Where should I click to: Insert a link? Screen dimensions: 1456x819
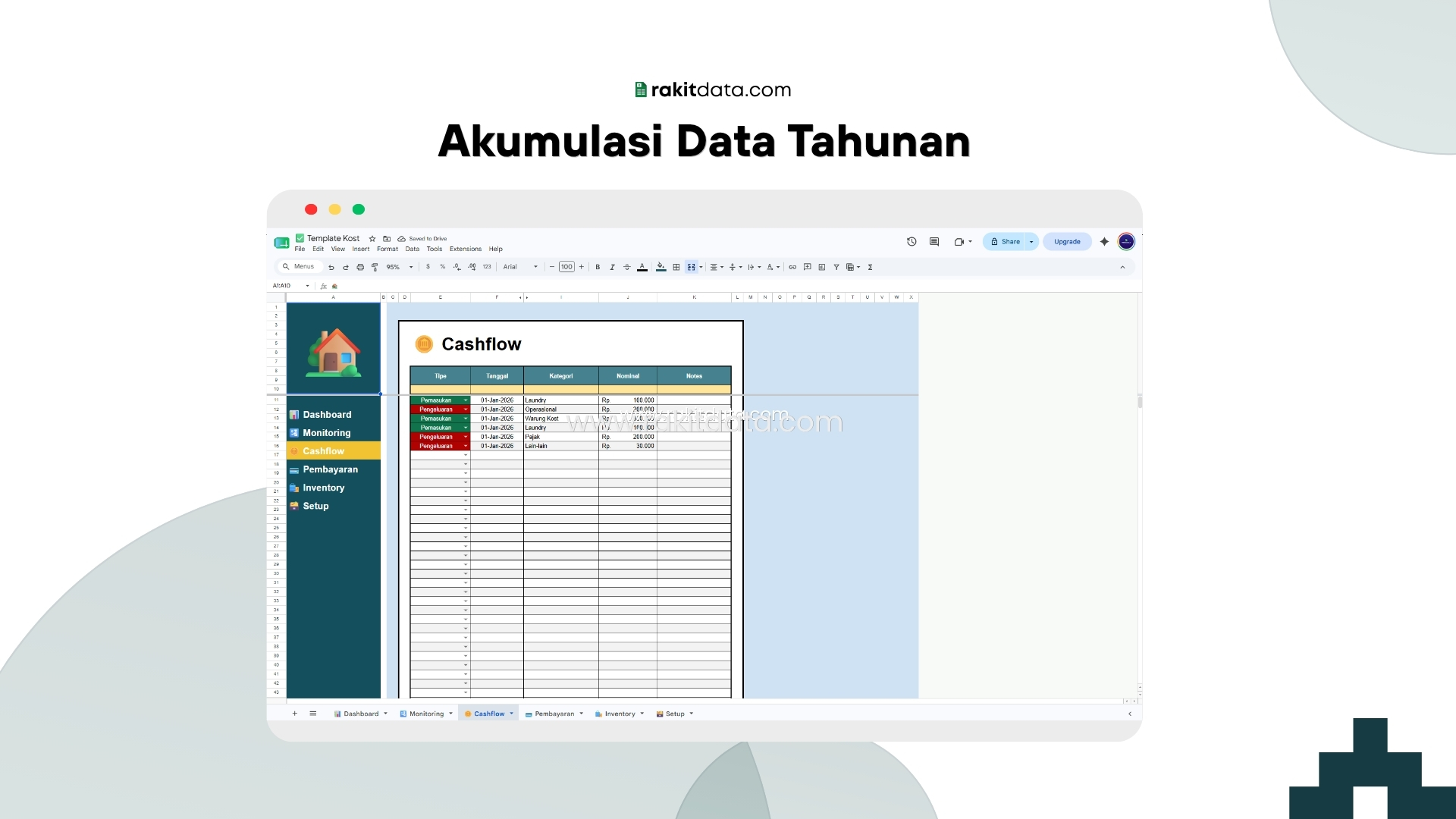(x=792, y=267)
